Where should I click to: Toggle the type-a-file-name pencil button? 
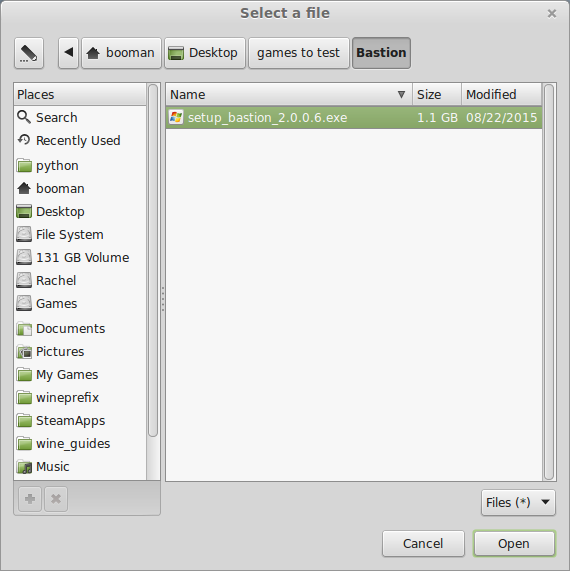point(29,53)
